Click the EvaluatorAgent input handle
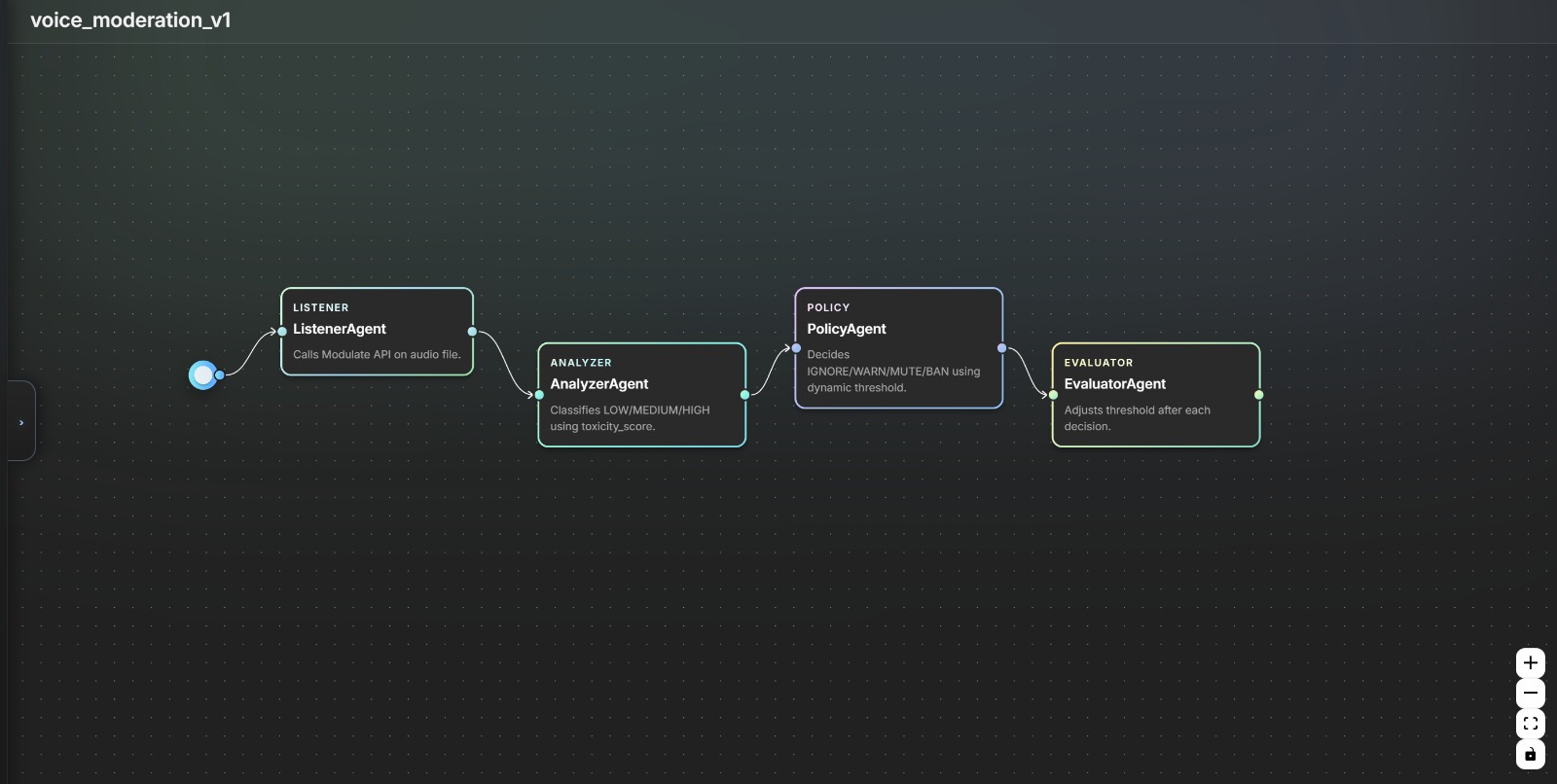1557x784 pixels. point(1053,395)
